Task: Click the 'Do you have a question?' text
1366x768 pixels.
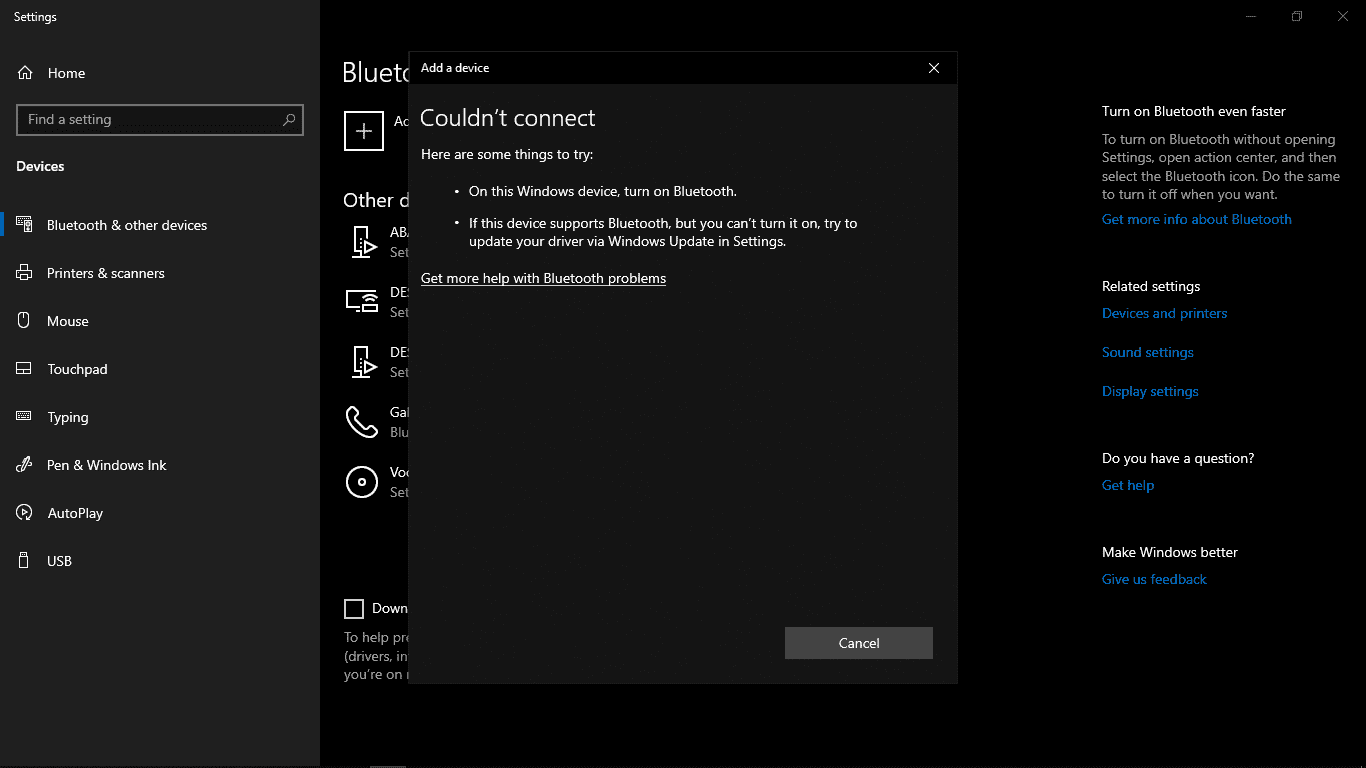Action: click(1178, 458)
